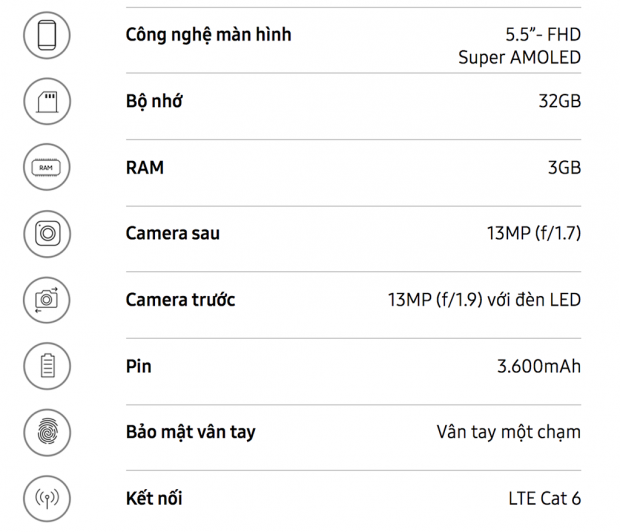Click the battery icon

[47, 366]
